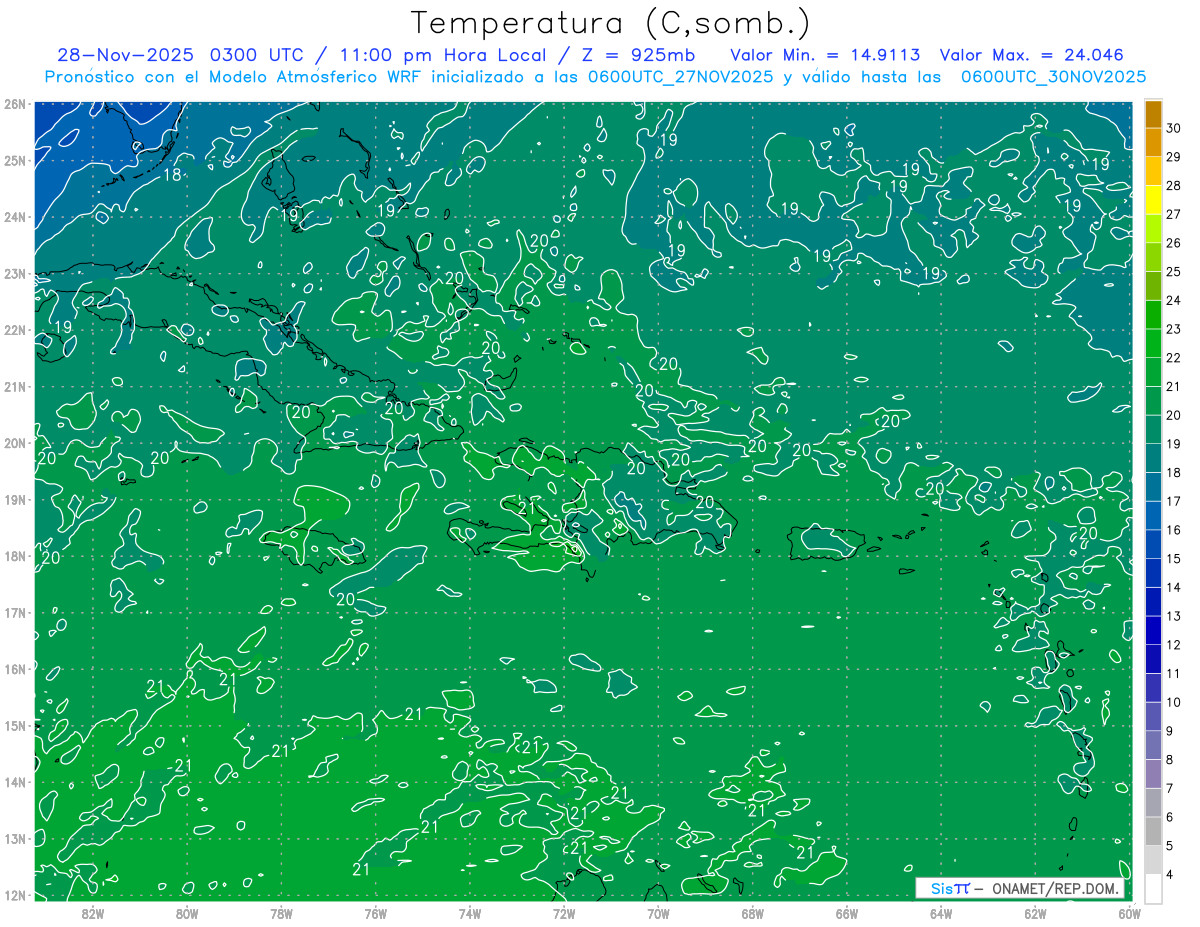Click the '22N' latitude label
Viewport: 1200px width, 927px height.
pos(14,330)
